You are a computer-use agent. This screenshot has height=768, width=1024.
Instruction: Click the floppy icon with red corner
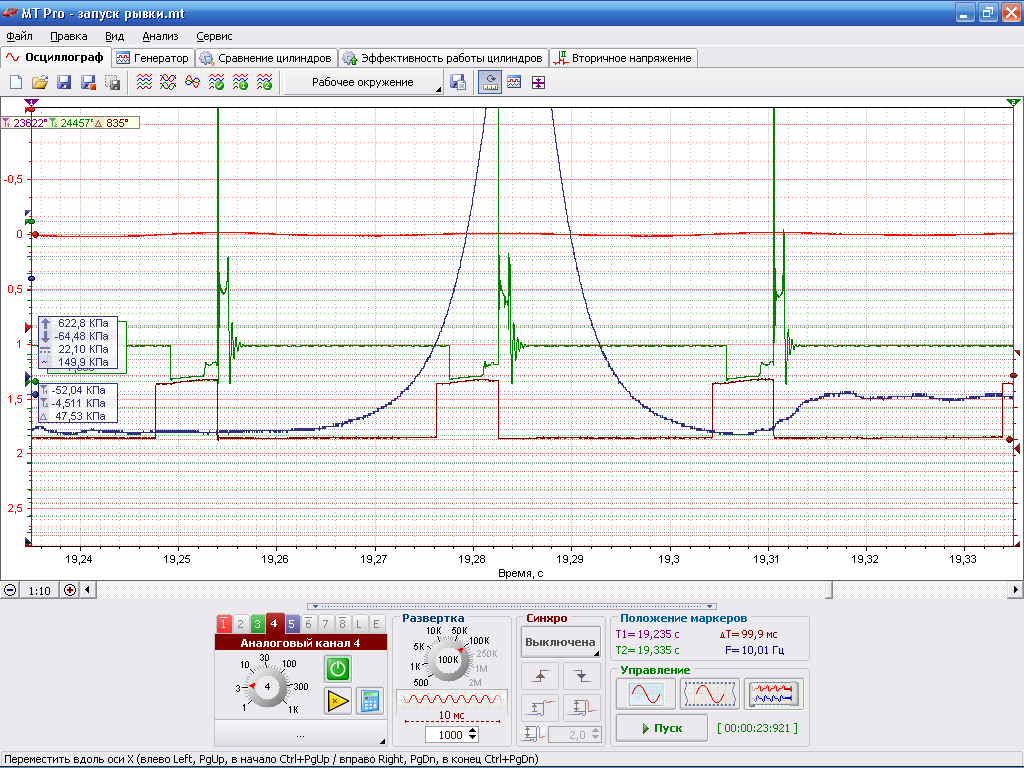tap(88, 82)
